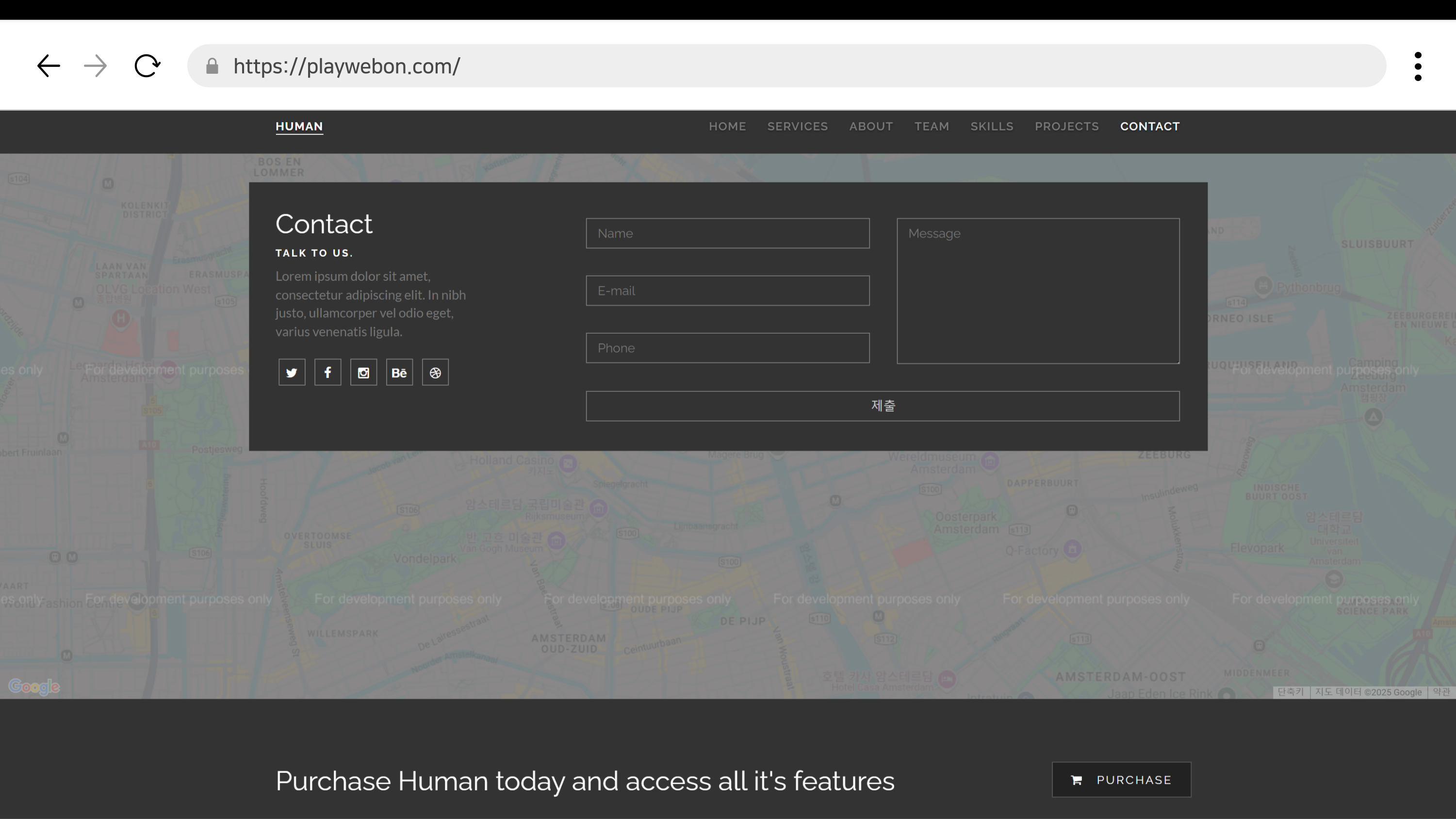Image resolution: width=1456 pixels, height=819 pixels.
Task: Go back with browser back arrow
Action: (49, 66)
